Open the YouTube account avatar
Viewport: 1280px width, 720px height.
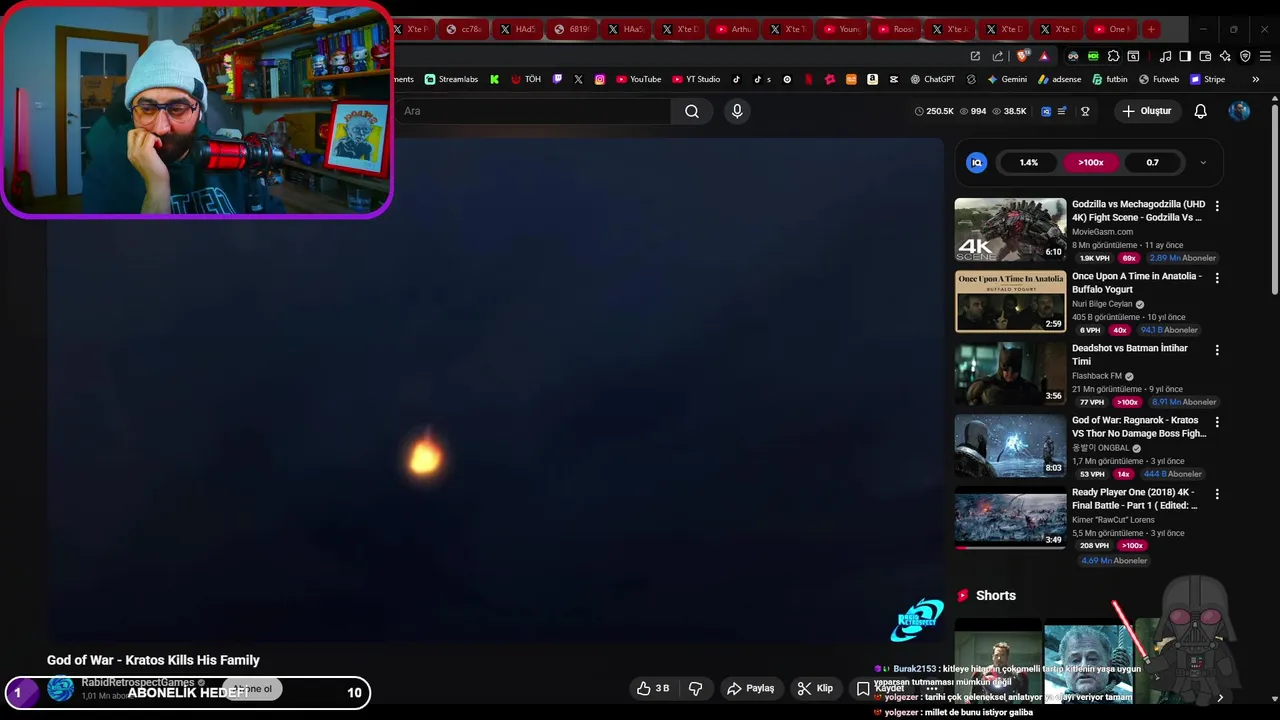(x=1239, y=111)
